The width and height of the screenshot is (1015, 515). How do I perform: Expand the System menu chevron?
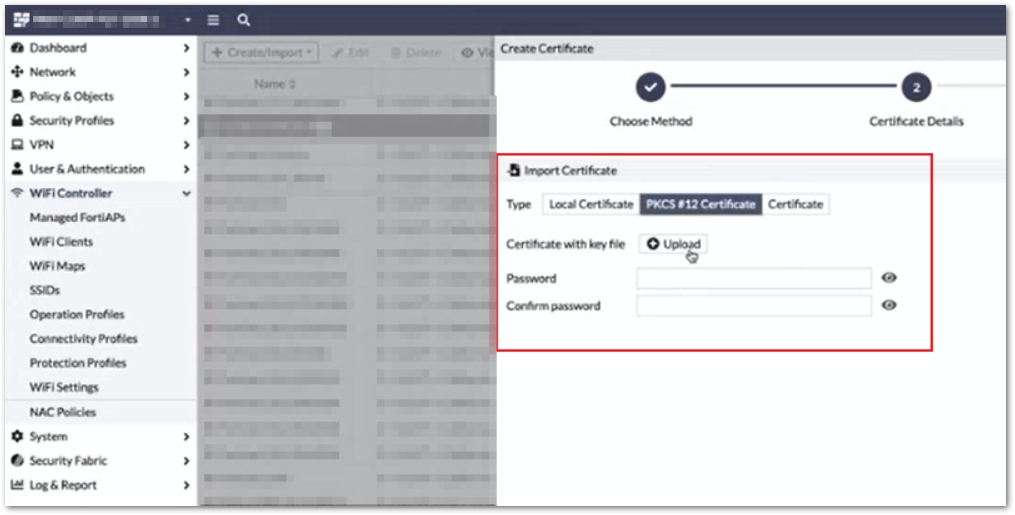186,437
